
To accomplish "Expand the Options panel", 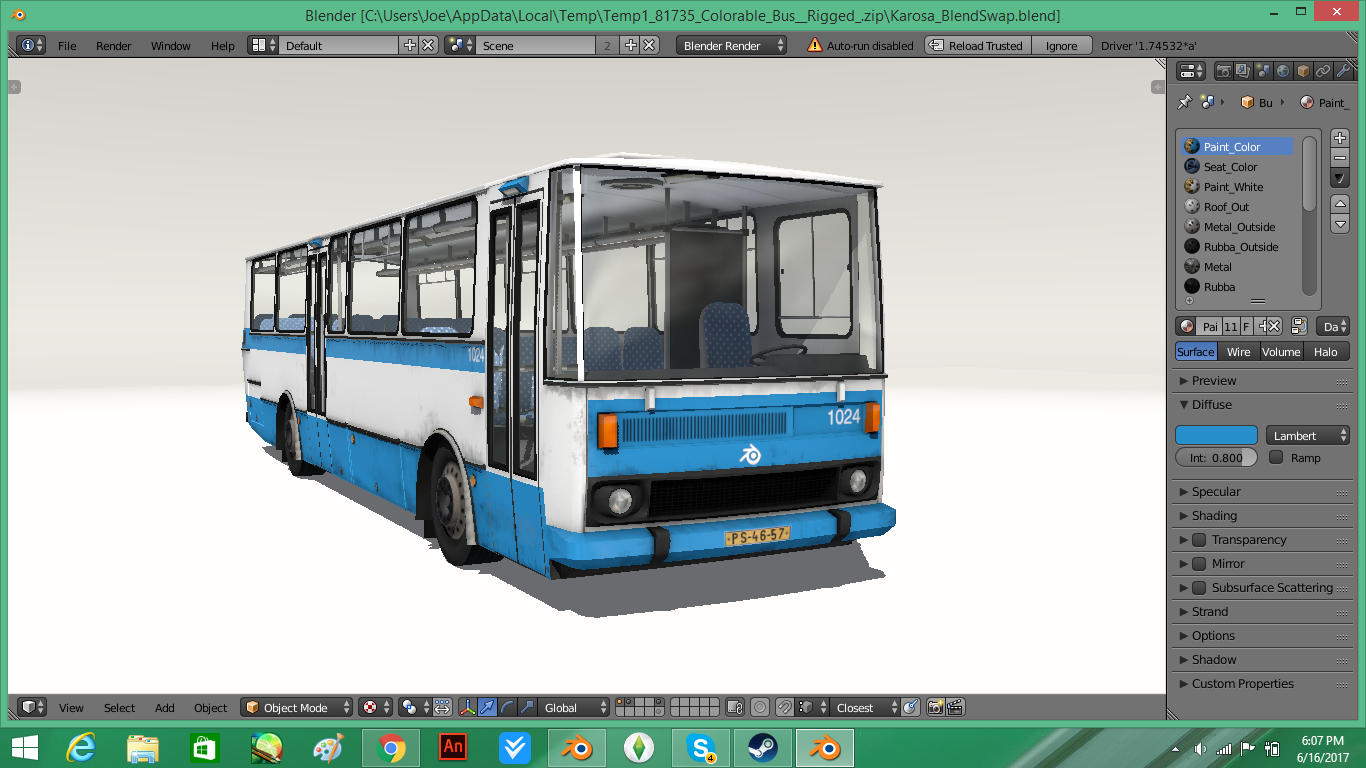I will tap(1261, 636).
